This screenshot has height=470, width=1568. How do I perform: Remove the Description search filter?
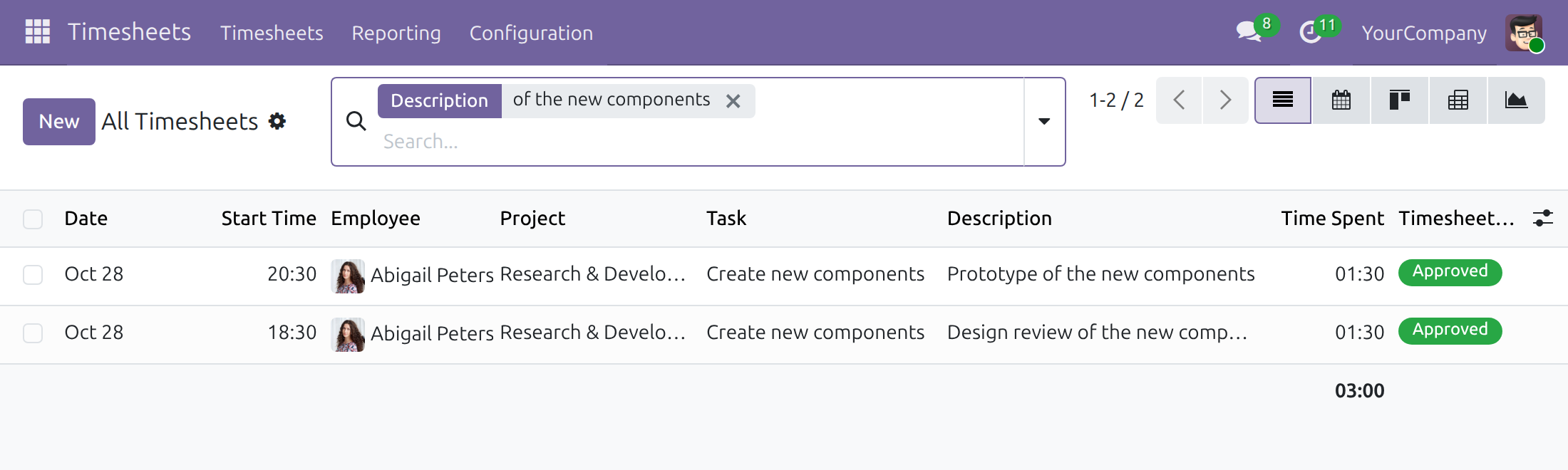coord(733,101)
